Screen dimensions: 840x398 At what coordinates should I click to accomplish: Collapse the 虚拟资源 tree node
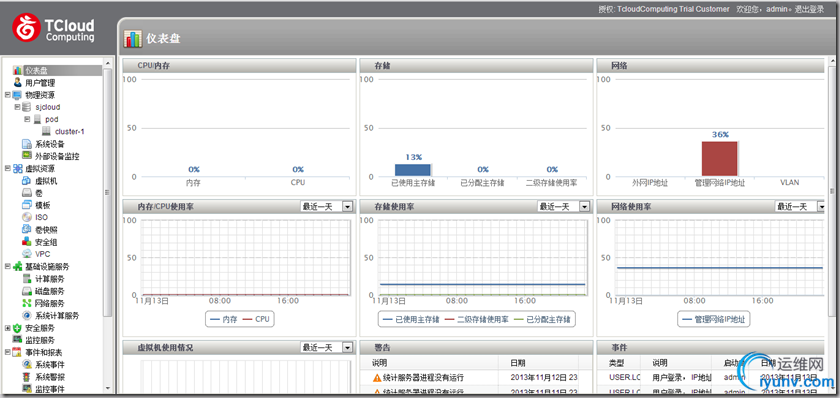(x=8, y=168)
